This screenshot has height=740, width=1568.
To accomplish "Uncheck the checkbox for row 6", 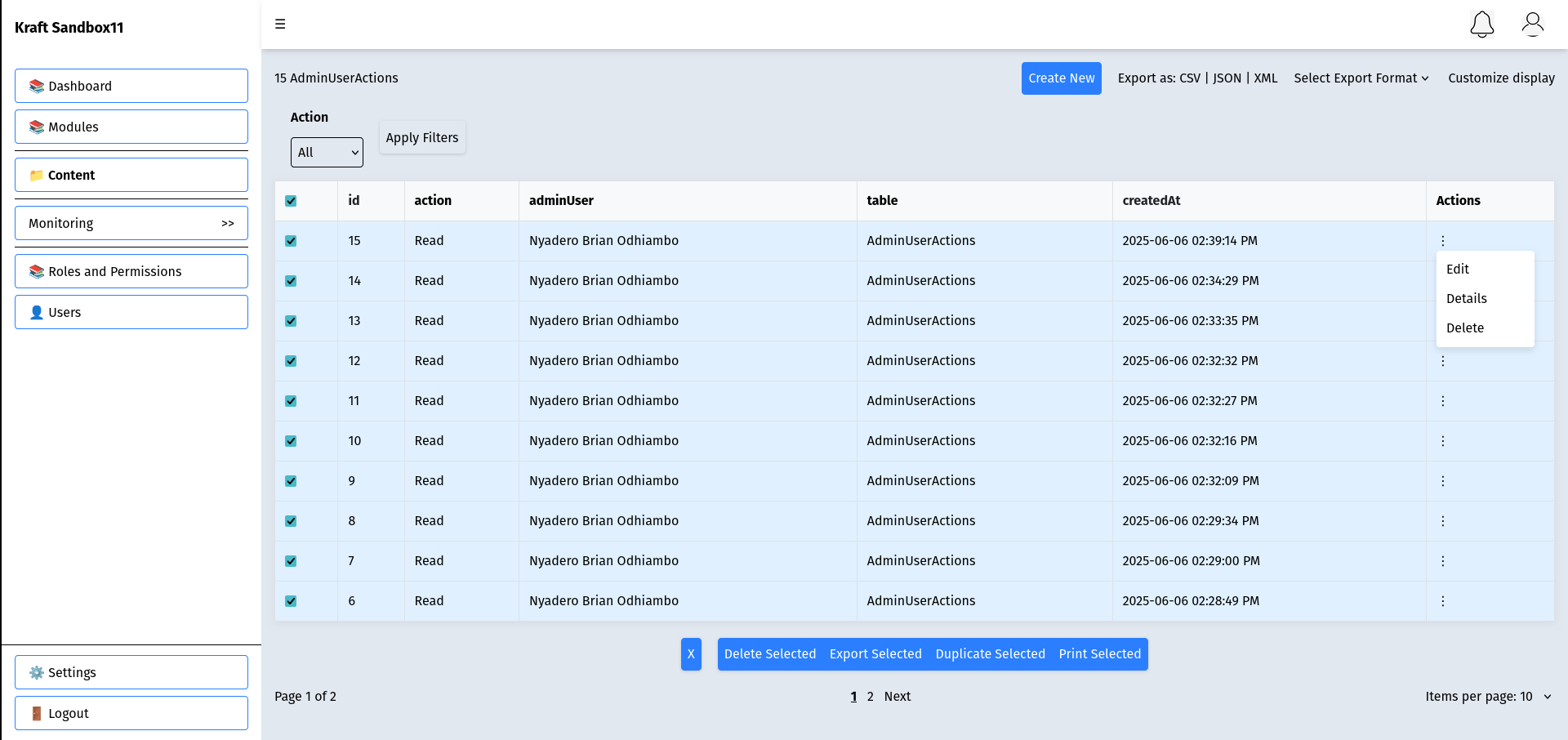I will pyautogui.click(x=291, y=601).
